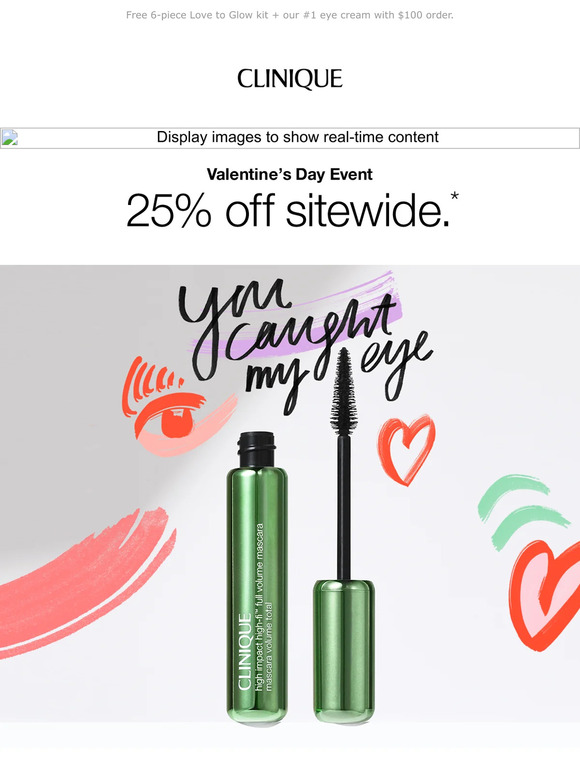Click the Valentine's Day Event heading
Image resolution: width=580 pixels, height=774 pixels.
click(290, 174)
